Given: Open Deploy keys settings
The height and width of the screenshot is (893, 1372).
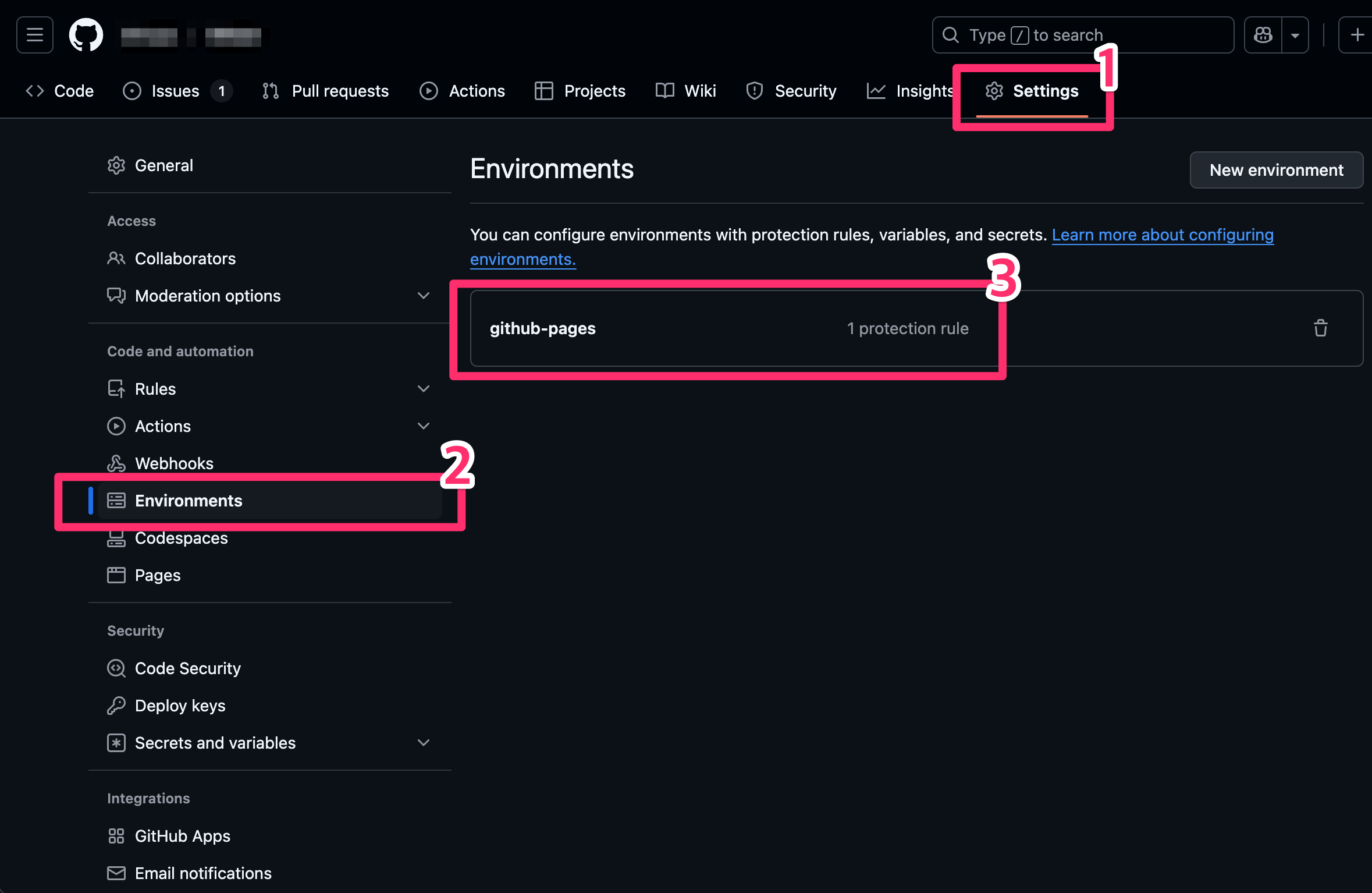Looking at the screenshot, I should 180,706.
